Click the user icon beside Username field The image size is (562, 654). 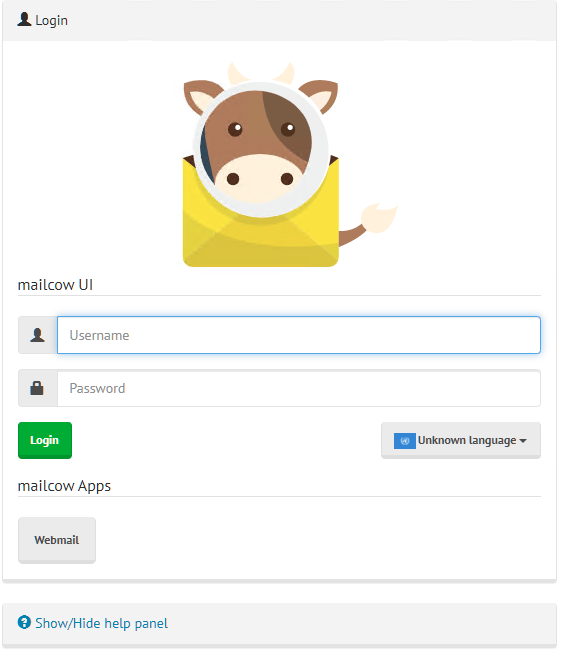pos(38,335)
